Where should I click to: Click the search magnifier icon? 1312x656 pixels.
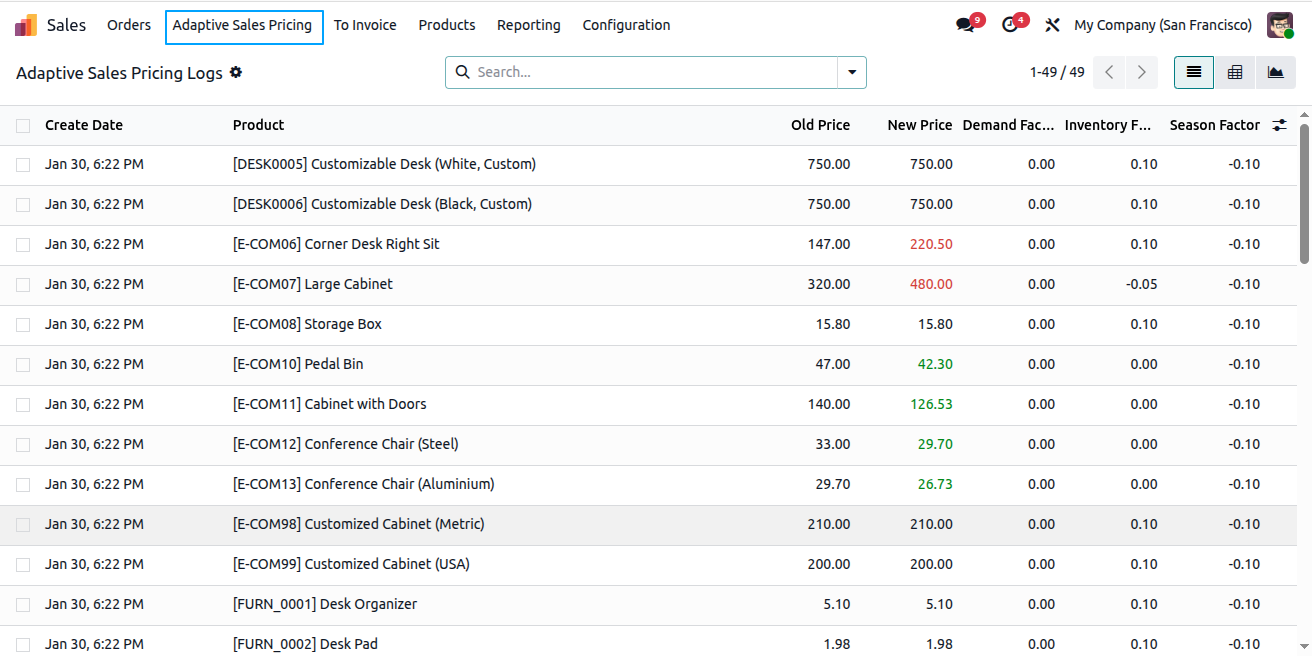(462, 72)
